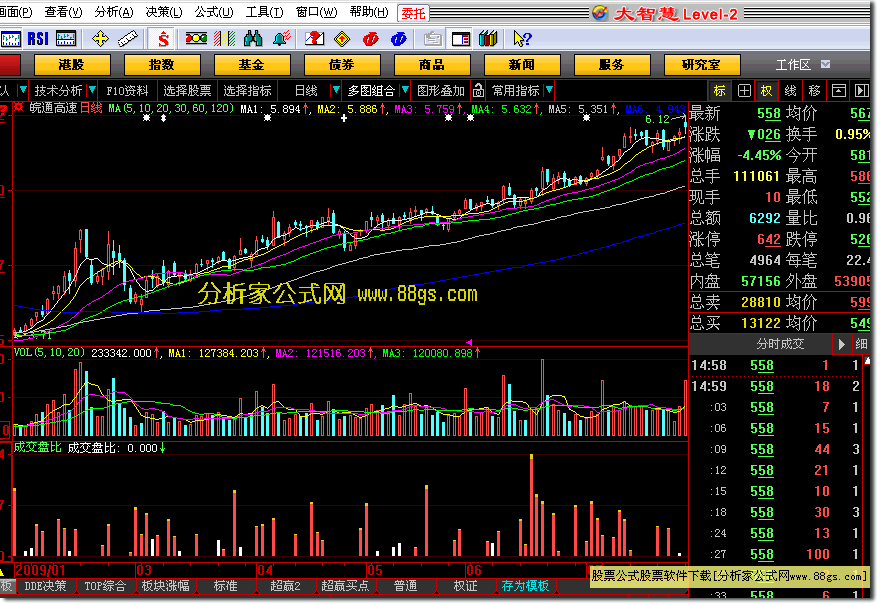
Task: Click the collapse-panel icon with up arrow
Action: click(x=838, y=90)
